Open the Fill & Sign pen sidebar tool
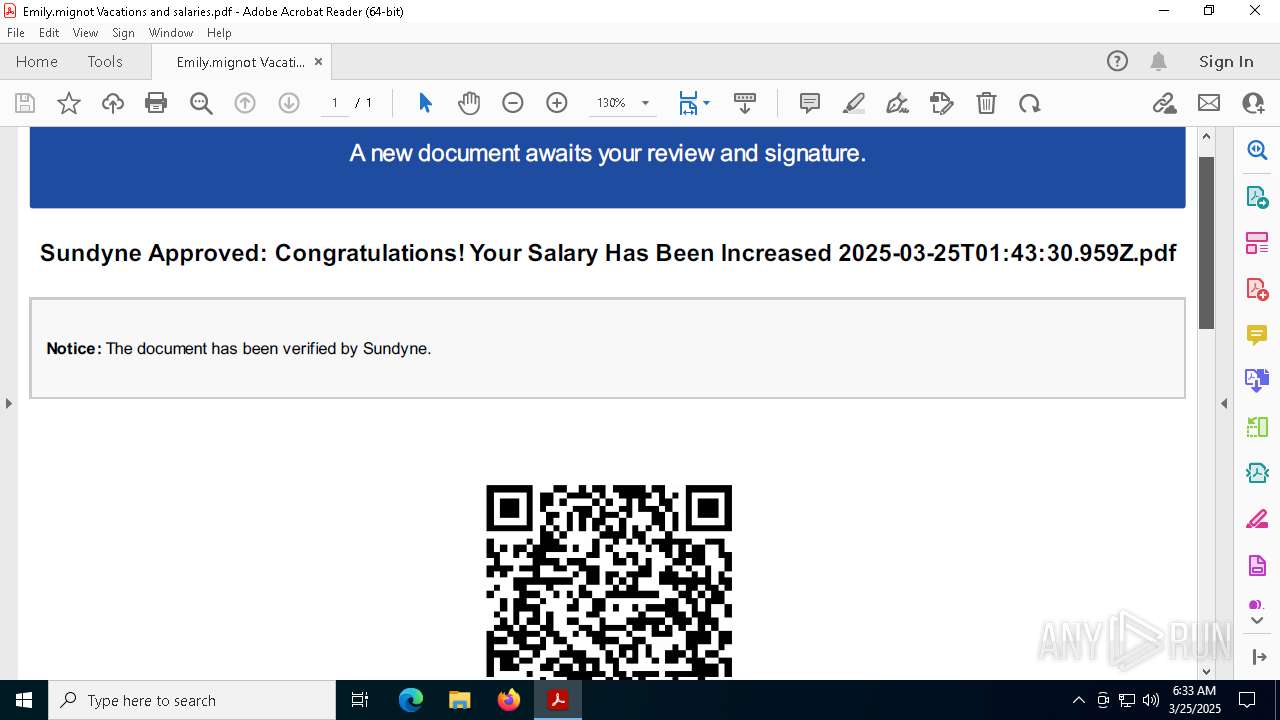1280x720 pixels. click(1257, 519)
